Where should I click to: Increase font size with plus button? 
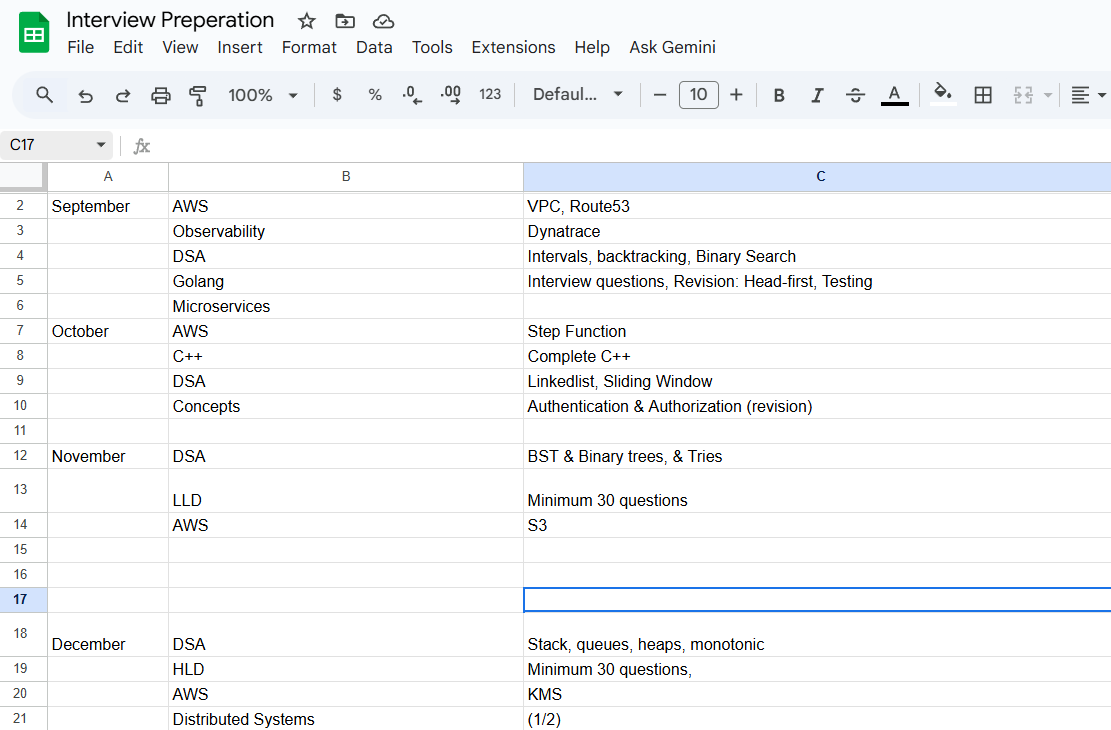[736, 94]
